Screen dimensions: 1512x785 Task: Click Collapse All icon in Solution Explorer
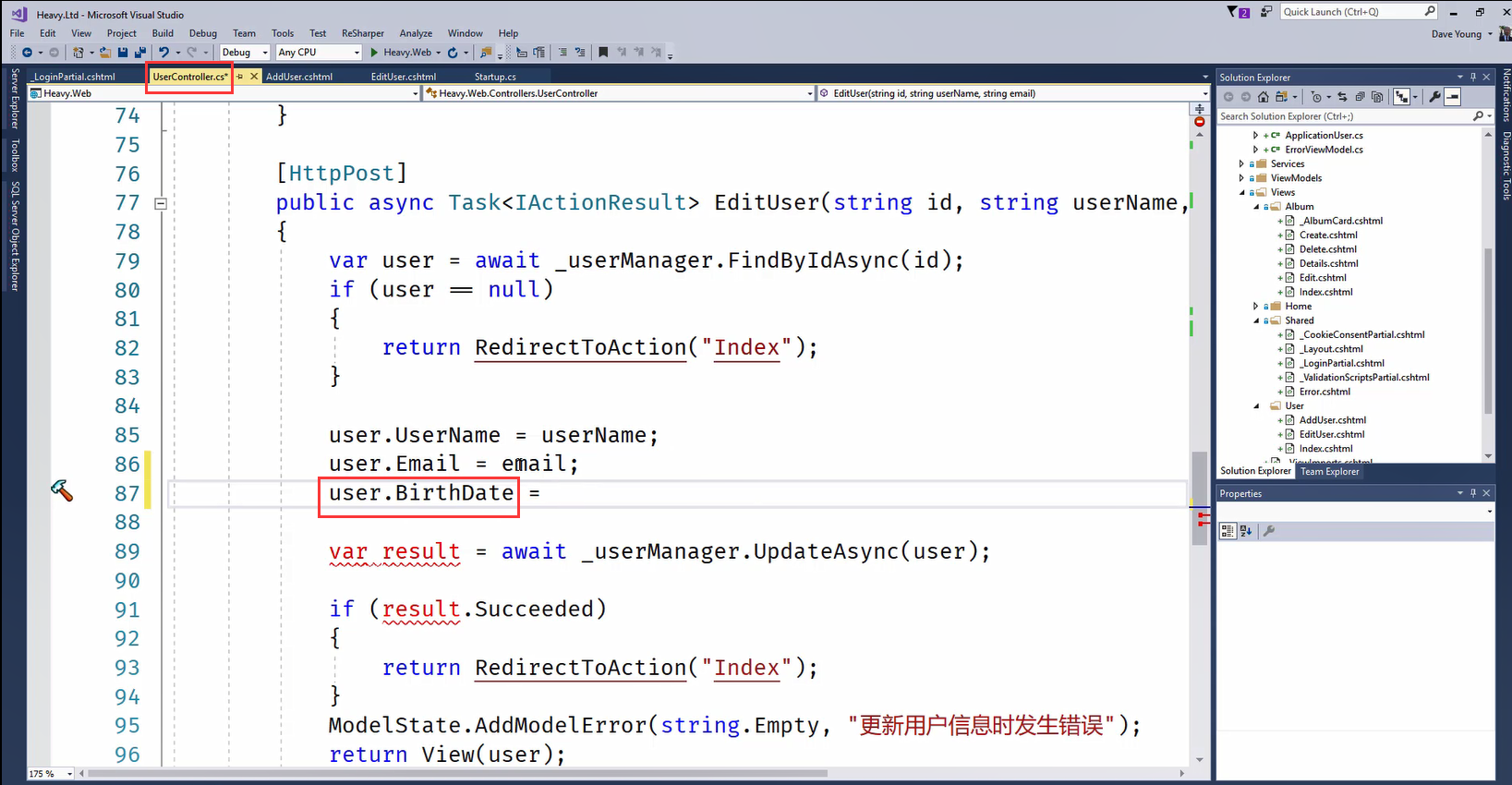pyautogui.click(x=1360, y=97)
